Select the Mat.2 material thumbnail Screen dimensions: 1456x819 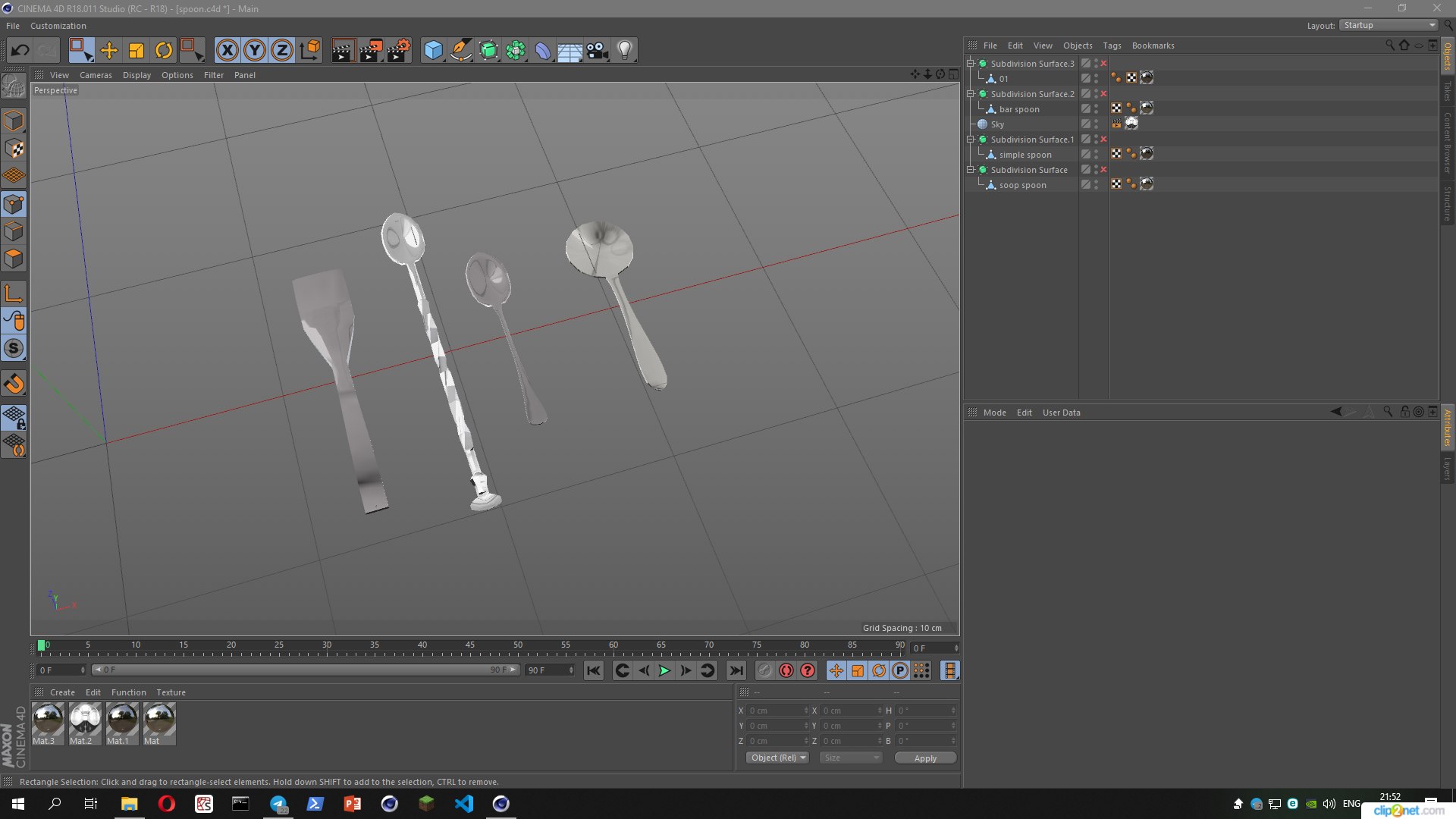[x=84, y=723]
